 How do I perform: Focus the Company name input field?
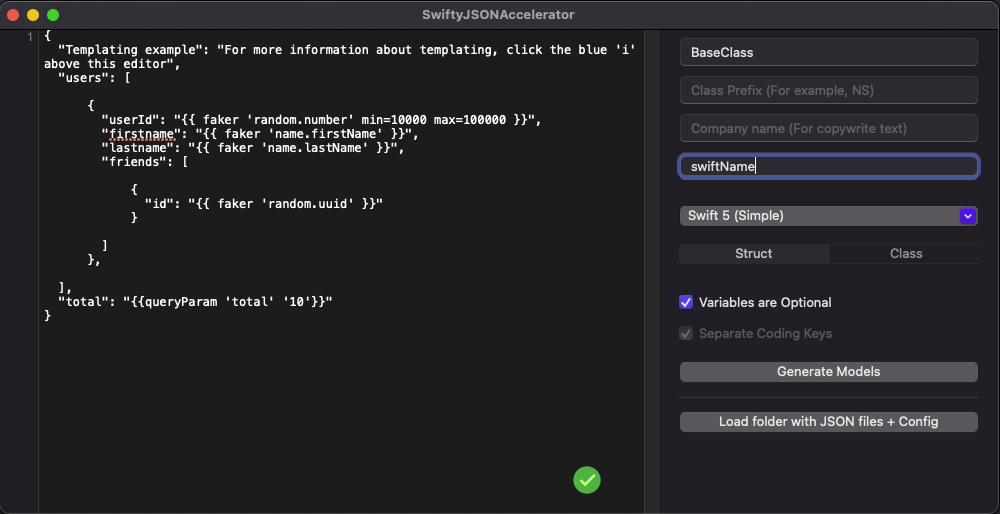click(x=828, y=128)
